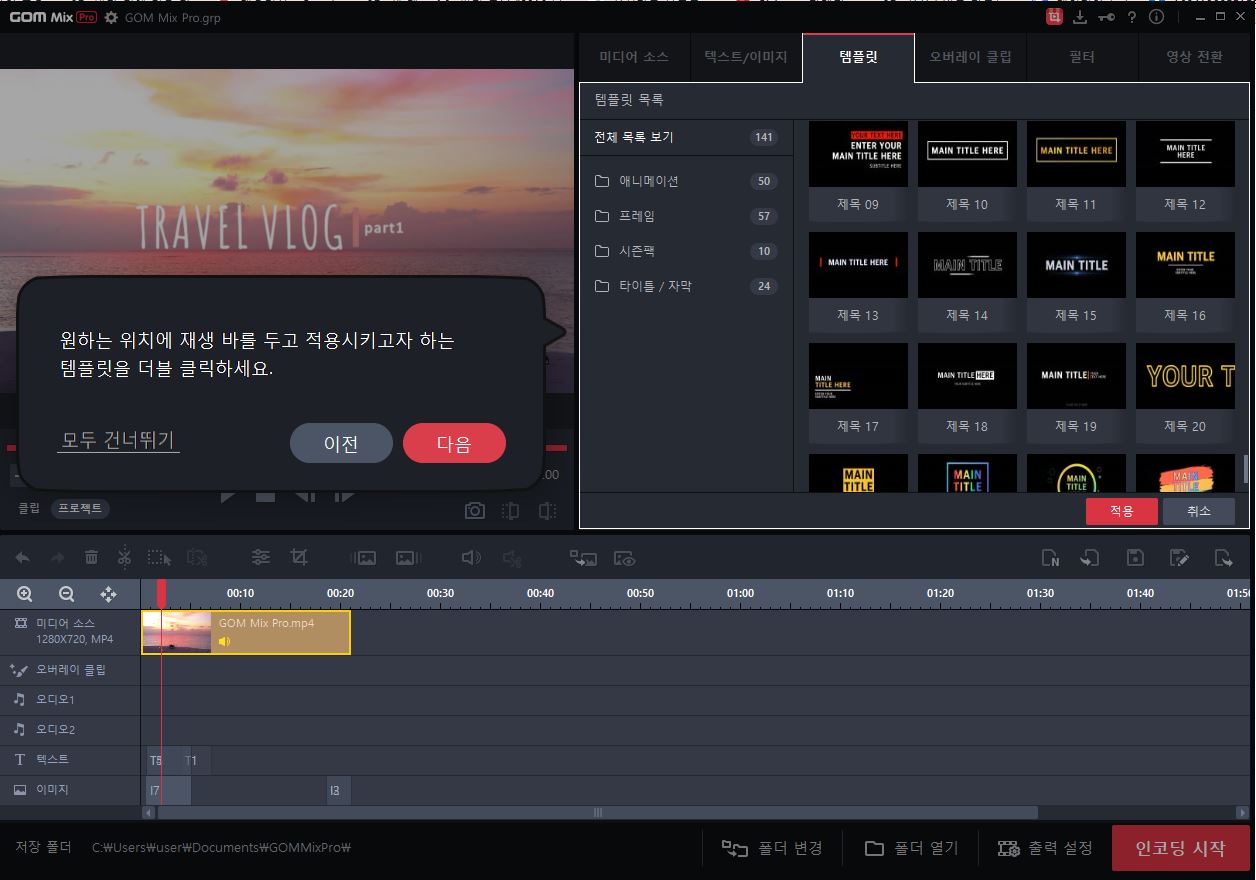
Task: Click the select region tool icon
Action: 159,558
